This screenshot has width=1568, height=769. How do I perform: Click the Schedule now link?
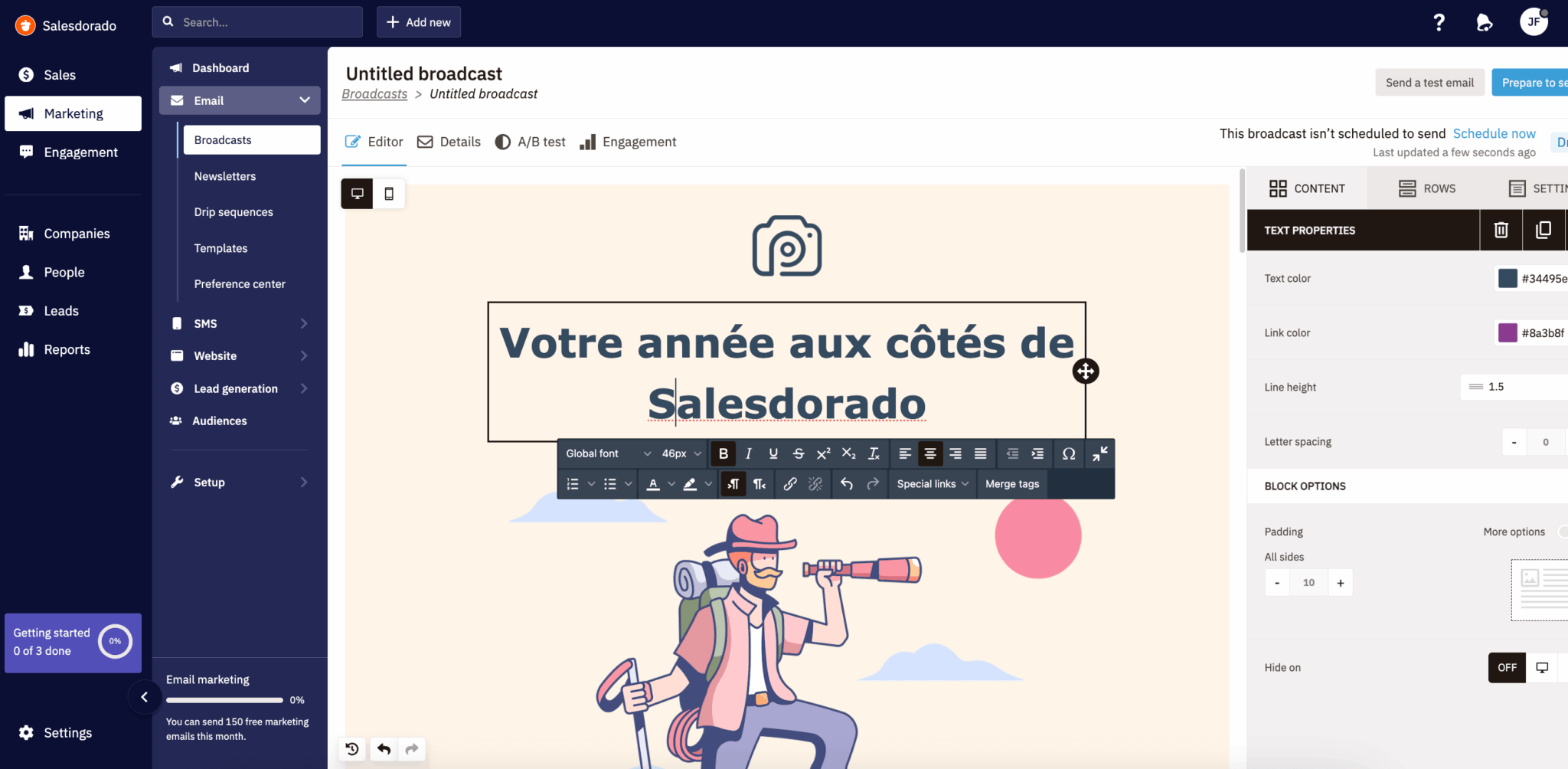pyautogui.click(x=1494, y=133)
